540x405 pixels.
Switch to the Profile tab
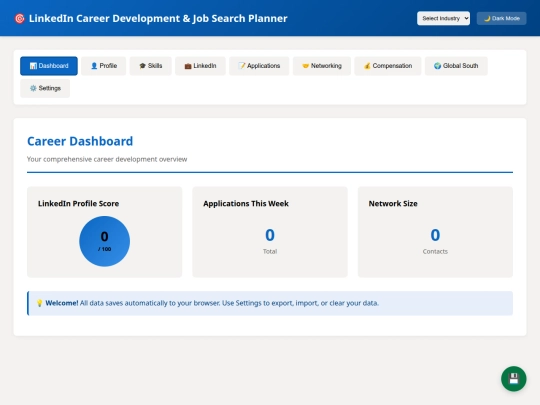[104, 66]
